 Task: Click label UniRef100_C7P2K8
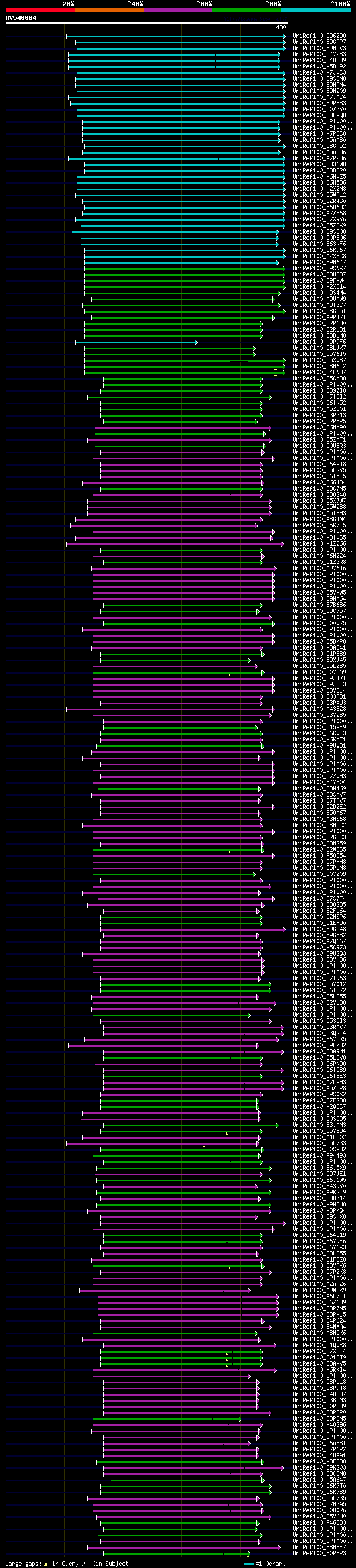click(319, 1272)
